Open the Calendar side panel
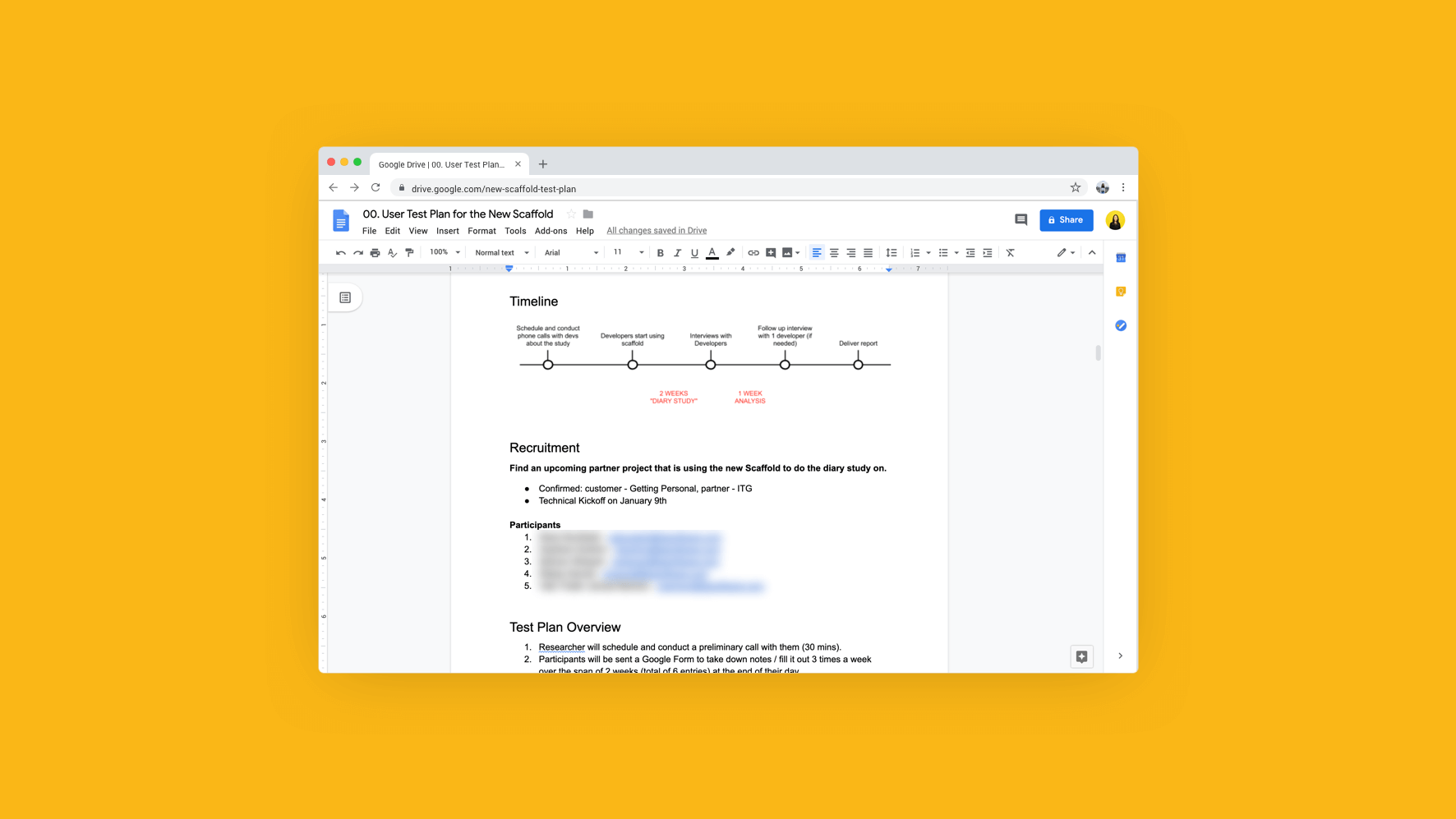The image size is (1456, 819). (1121, 258)
